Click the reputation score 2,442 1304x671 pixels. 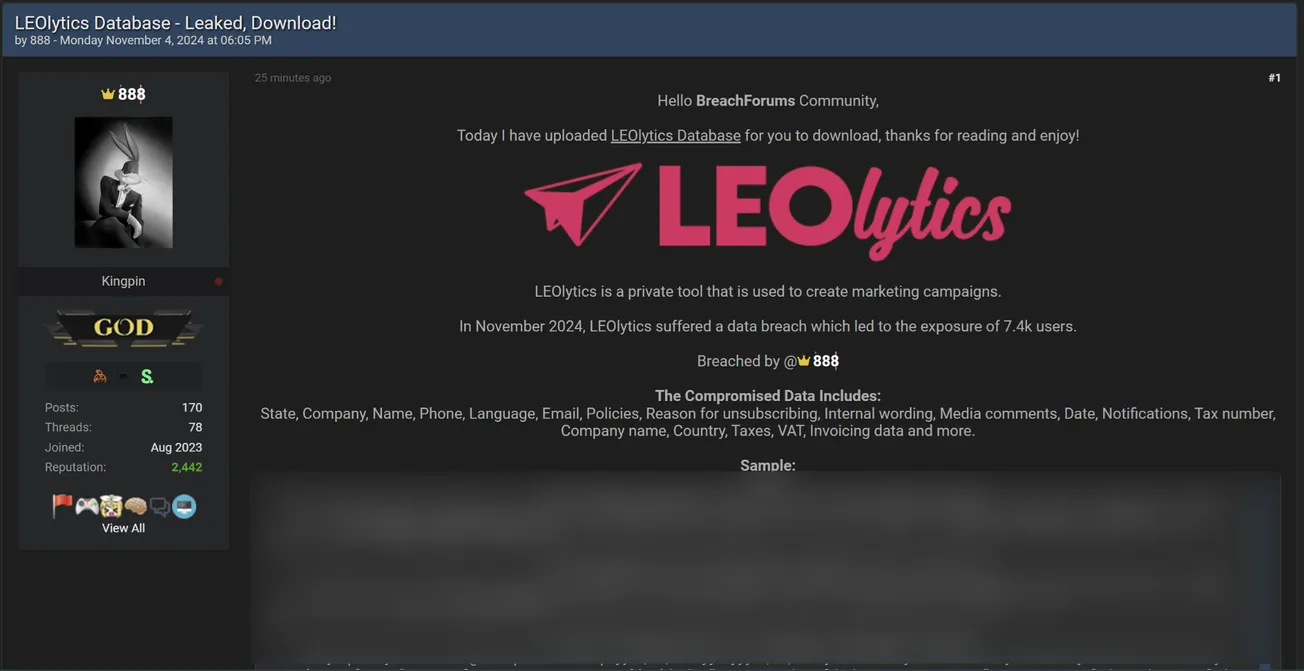187,467
